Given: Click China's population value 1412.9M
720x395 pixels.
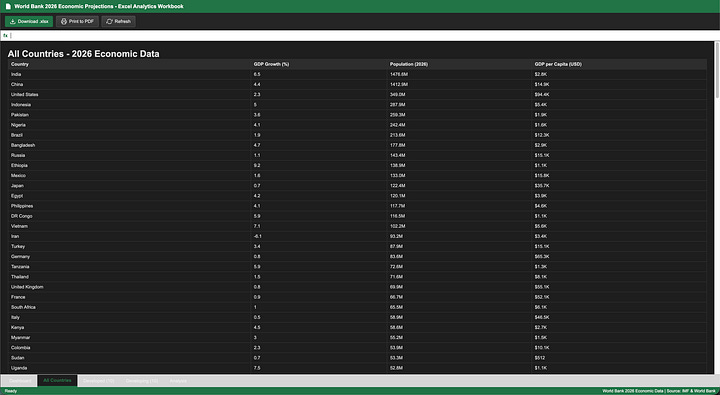Looking at the screenshot, I should 399,85.
